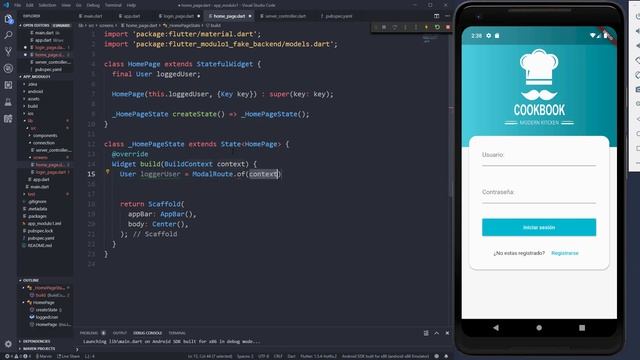640x360 pixels.
Task: Open the File menu
Action: [18, 5]
